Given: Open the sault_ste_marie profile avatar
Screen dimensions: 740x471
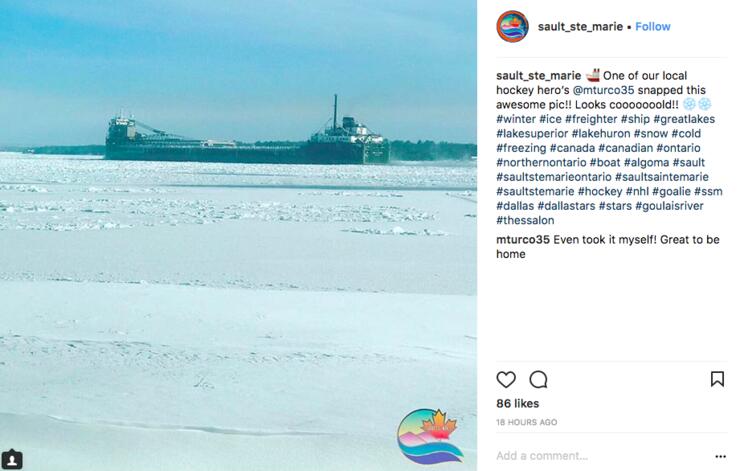Looking at the screenshot, I should click(x=512, y=26).
